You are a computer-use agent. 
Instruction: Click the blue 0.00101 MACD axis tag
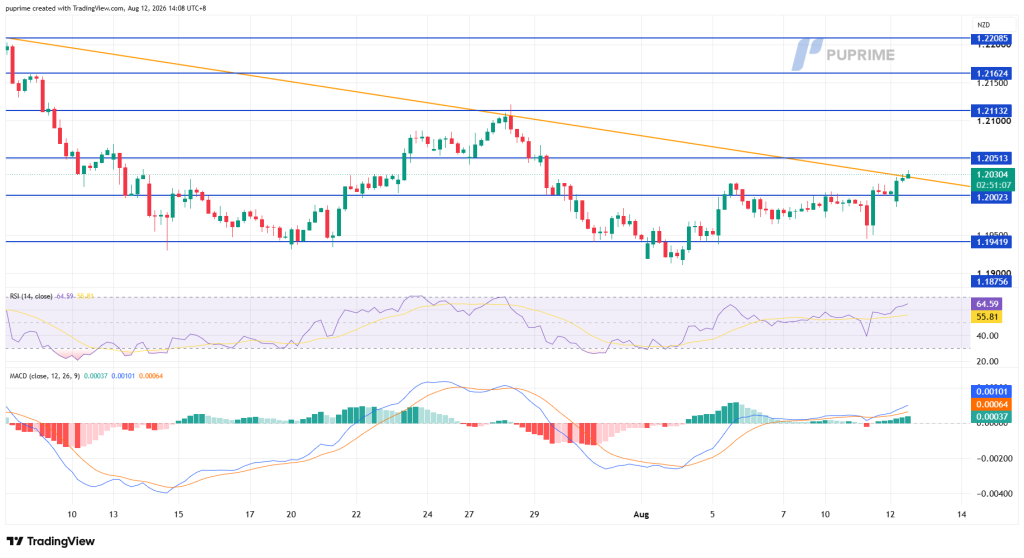[991, 391]
